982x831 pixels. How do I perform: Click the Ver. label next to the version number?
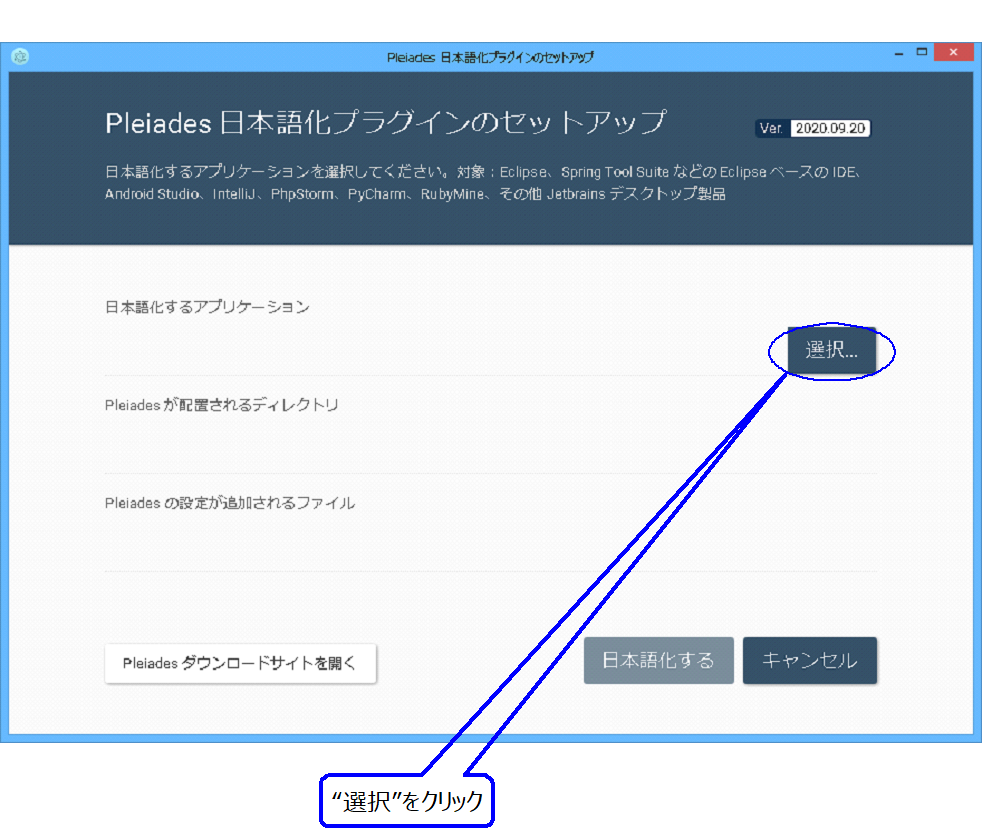point(770,128)
